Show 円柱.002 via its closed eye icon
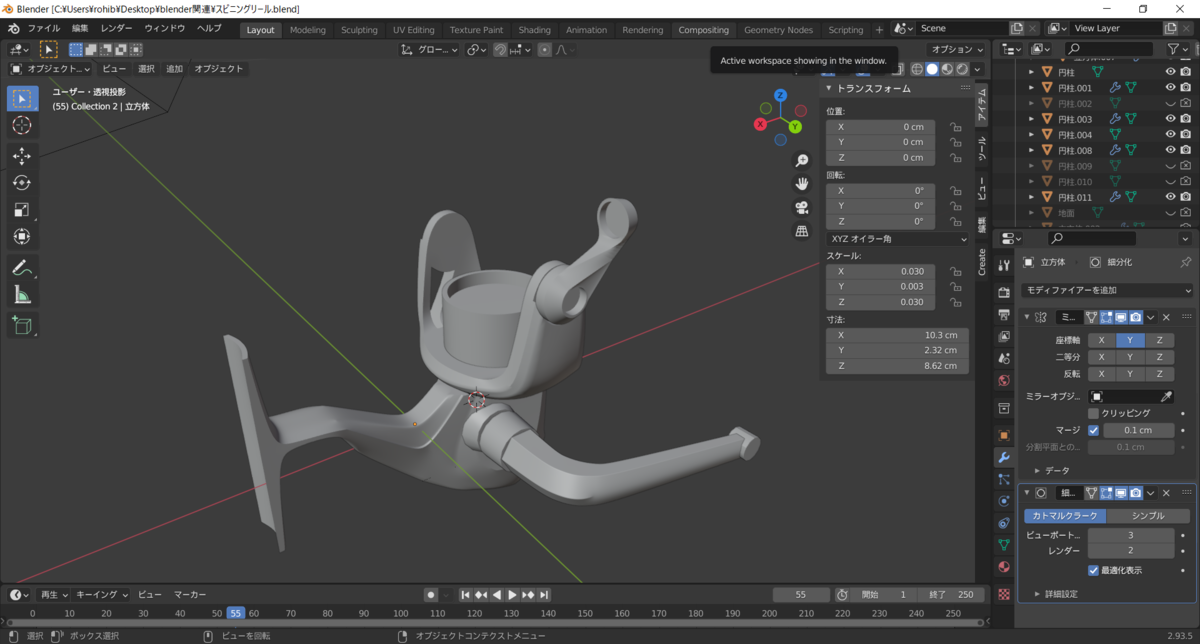 1170,103
